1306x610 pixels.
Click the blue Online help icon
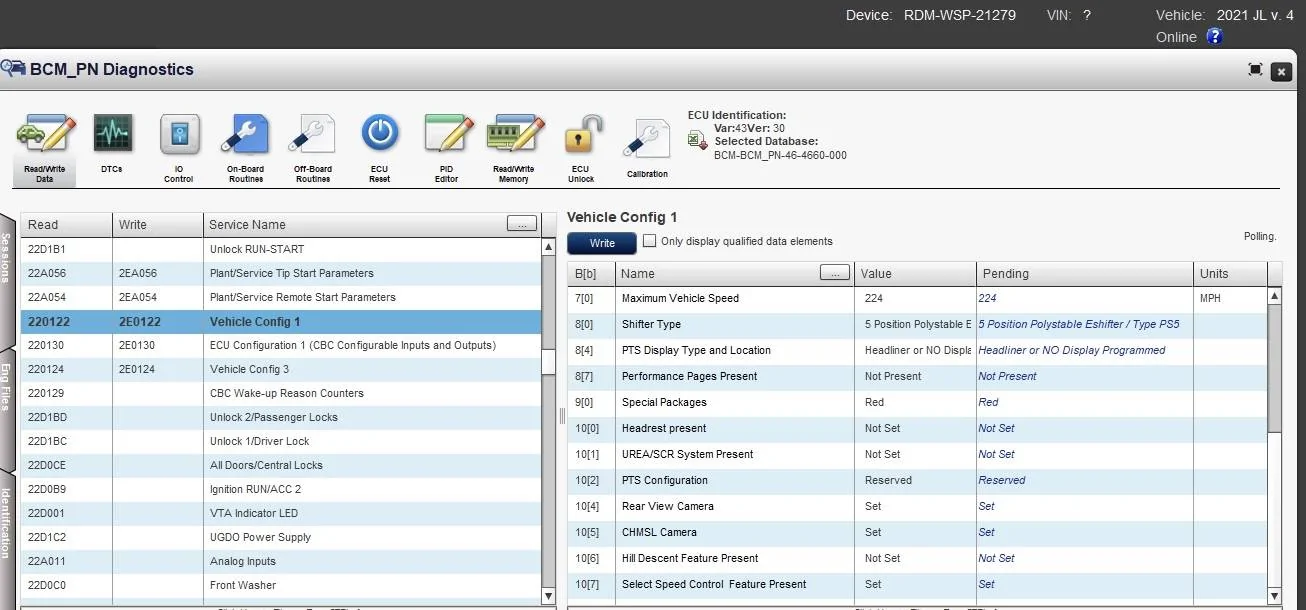tap(1214, 37)
